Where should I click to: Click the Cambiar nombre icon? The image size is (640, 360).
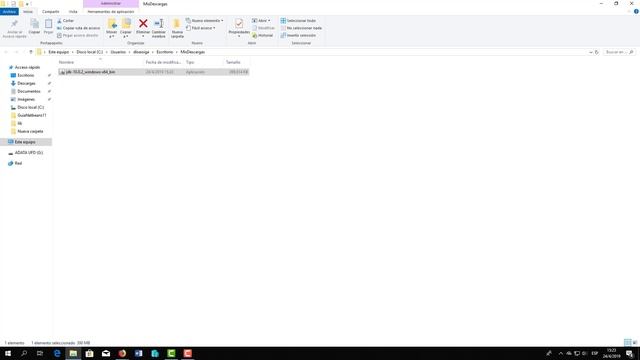pyautogui.click(x=159, y=24)
